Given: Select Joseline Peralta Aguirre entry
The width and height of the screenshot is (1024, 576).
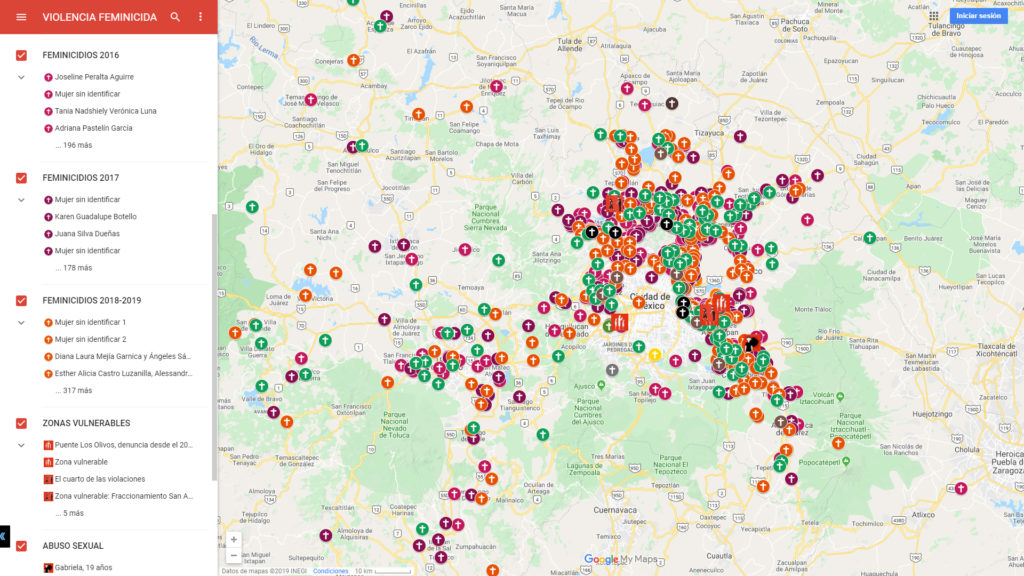Looking at the screenshot, I should [x=94, y=76].
